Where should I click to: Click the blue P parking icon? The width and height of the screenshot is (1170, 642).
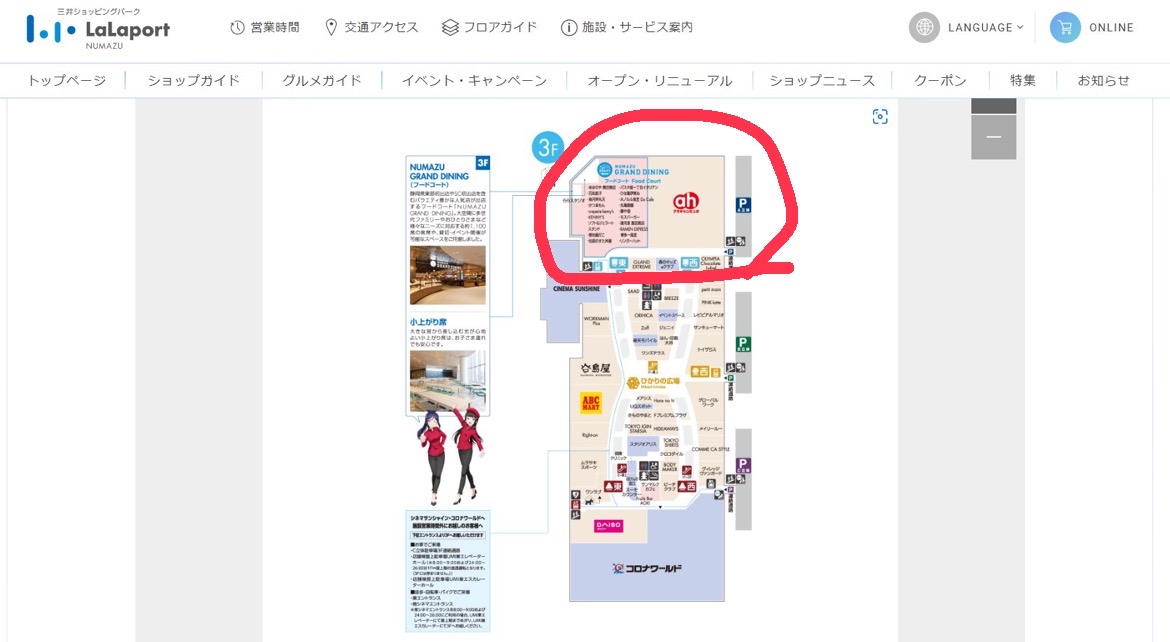742,205
